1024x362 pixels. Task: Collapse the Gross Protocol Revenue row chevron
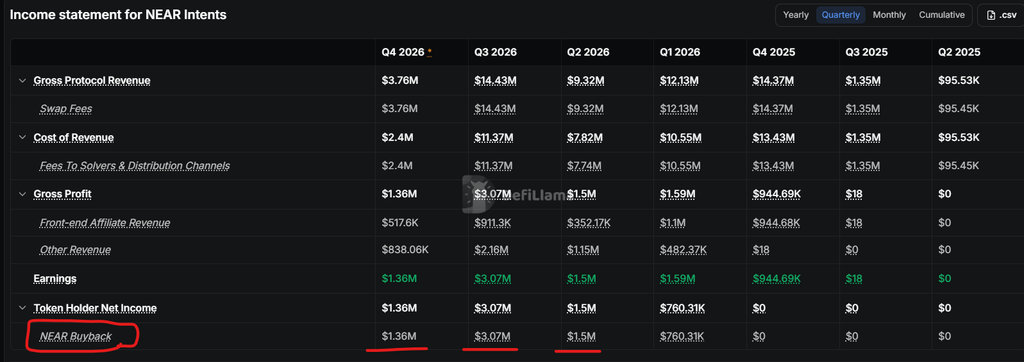[22, 81]
